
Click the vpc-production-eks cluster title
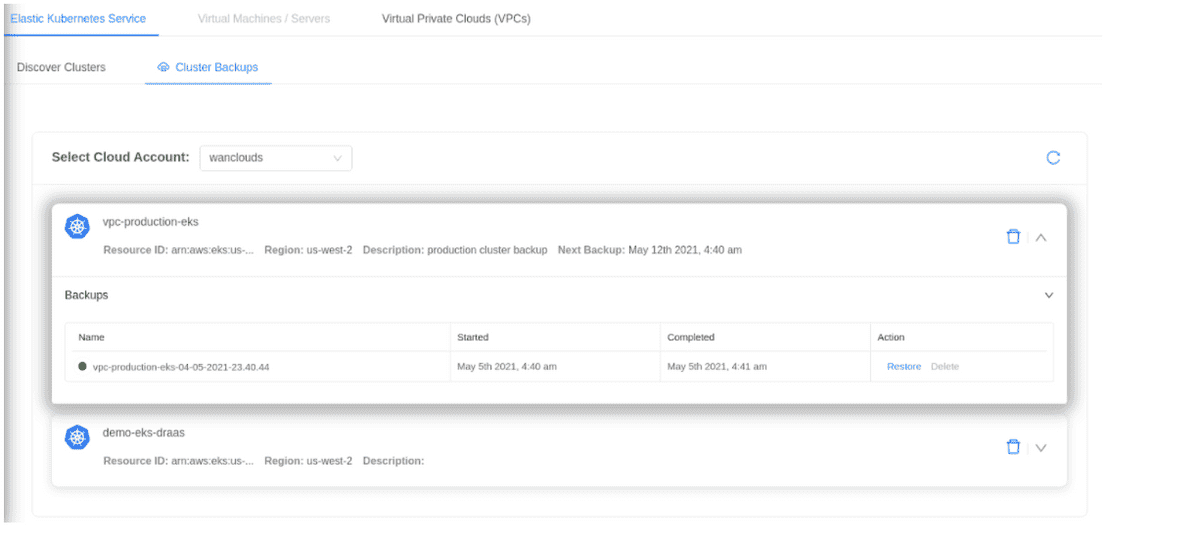[151, 222]
